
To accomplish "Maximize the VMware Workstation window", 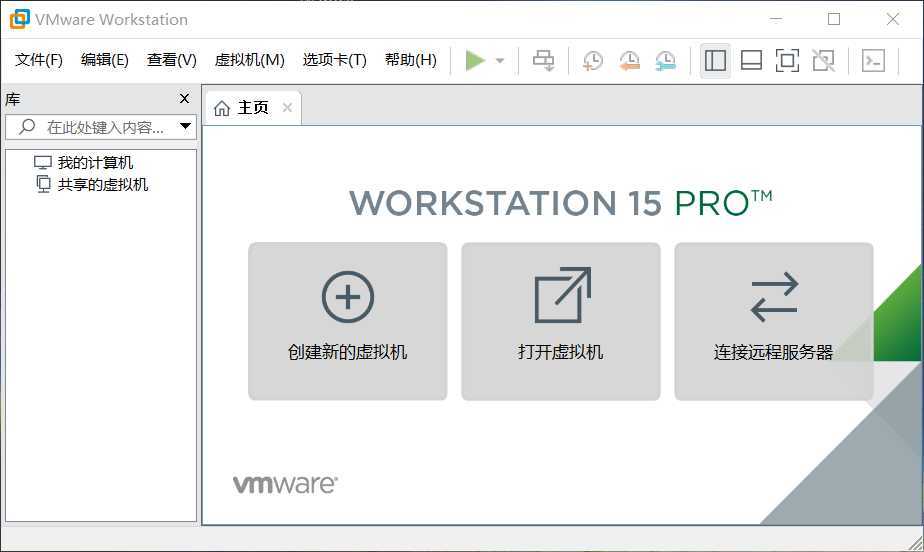I will (834, 19).
